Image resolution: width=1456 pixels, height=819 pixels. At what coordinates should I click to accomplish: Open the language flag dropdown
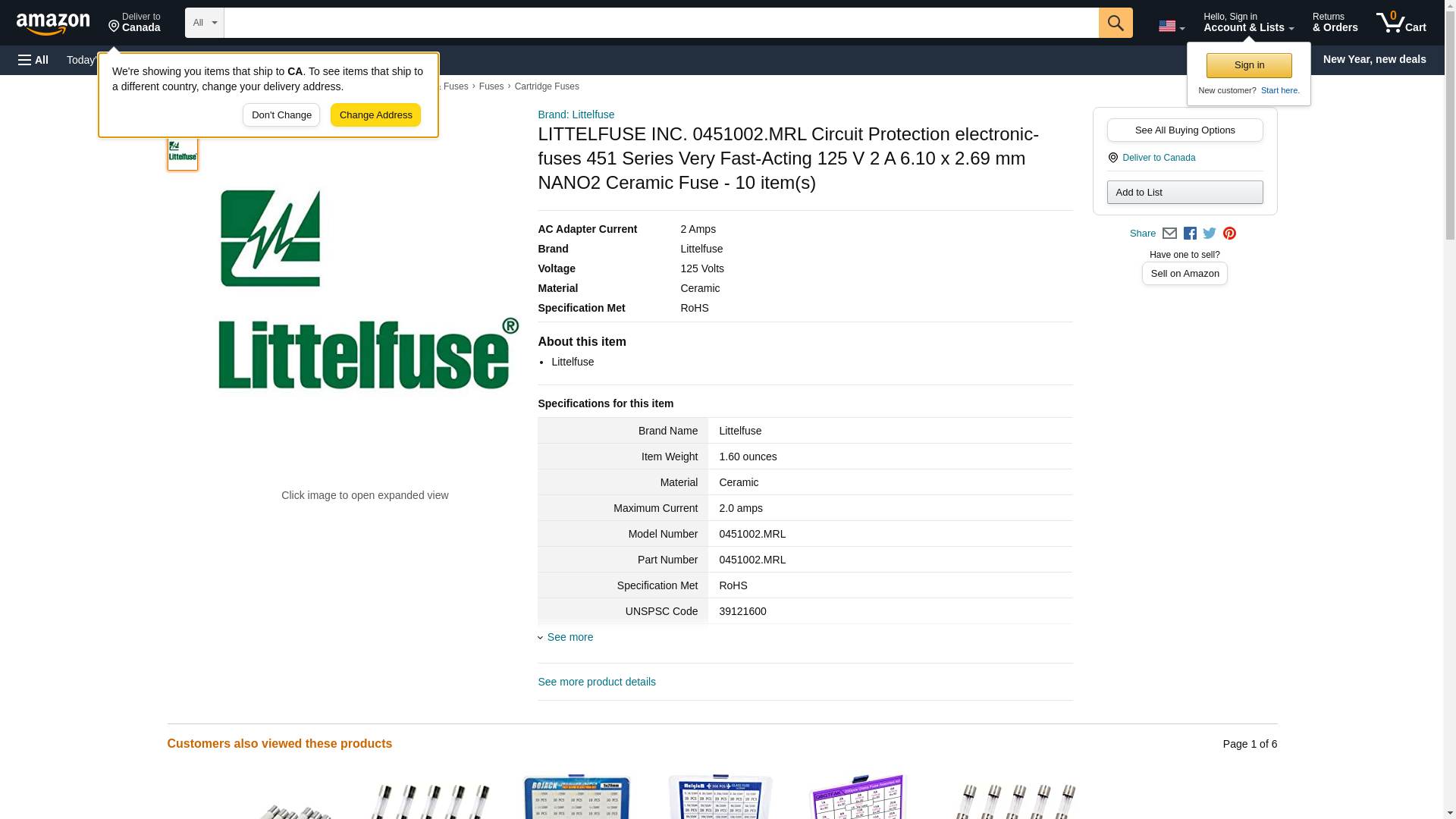(x=1171, y=26)
